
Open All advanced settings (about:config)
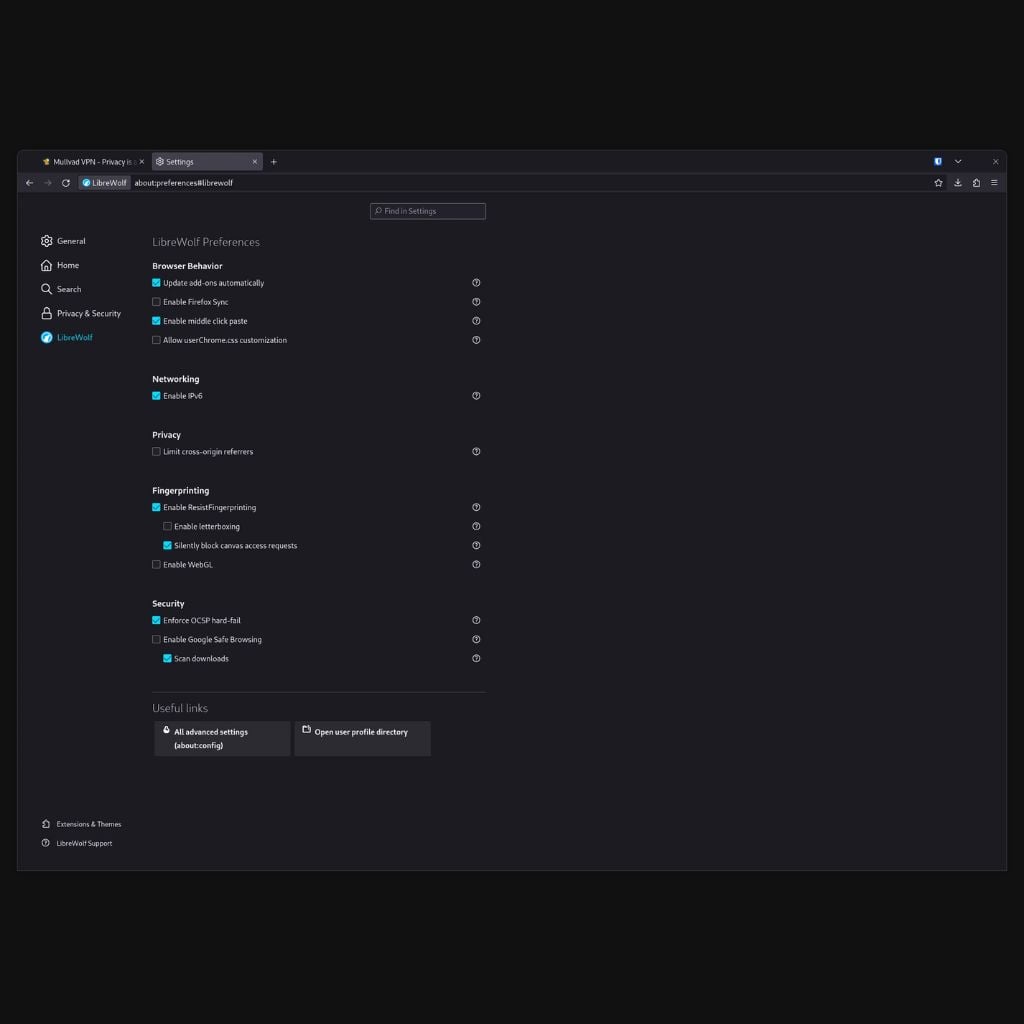(x=222, y=739)
